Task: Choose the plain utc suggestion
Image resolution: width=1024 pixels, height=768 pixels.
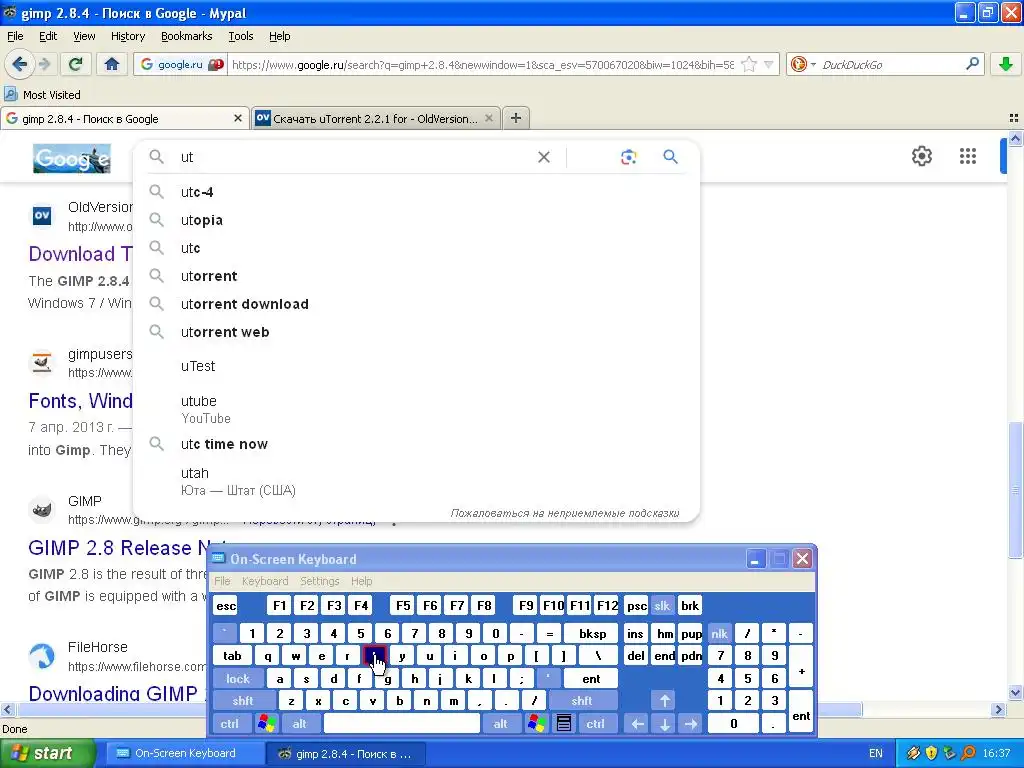Action: [416, 248]
